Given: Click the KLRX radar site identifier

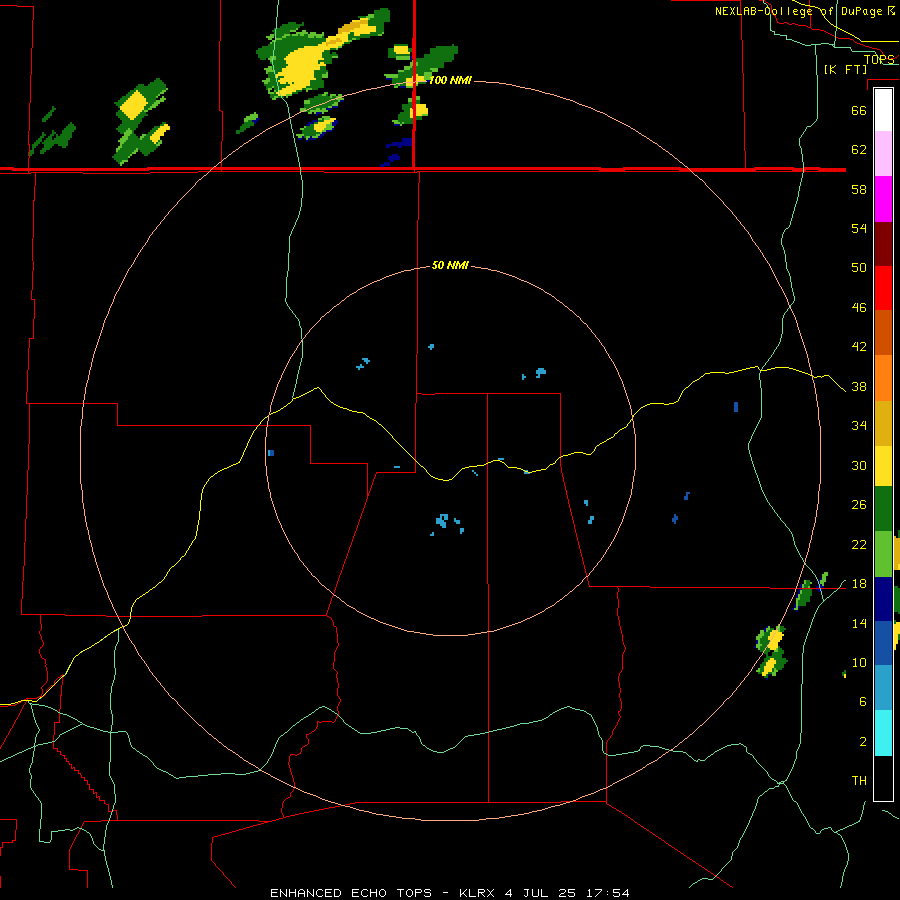Looking at the screenshot, I should 476,893.
